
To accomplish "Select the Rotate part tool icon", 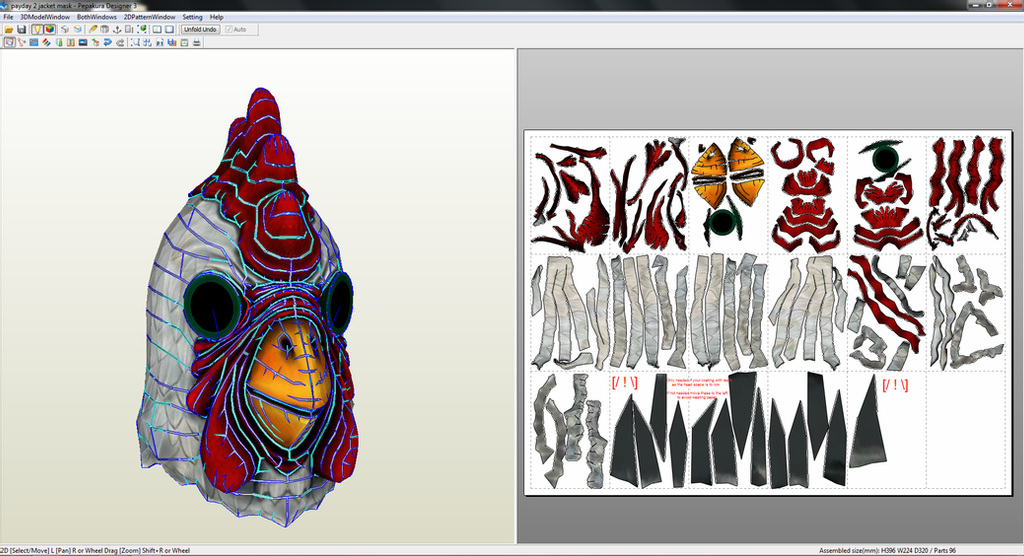I will [x=22, y=42].
